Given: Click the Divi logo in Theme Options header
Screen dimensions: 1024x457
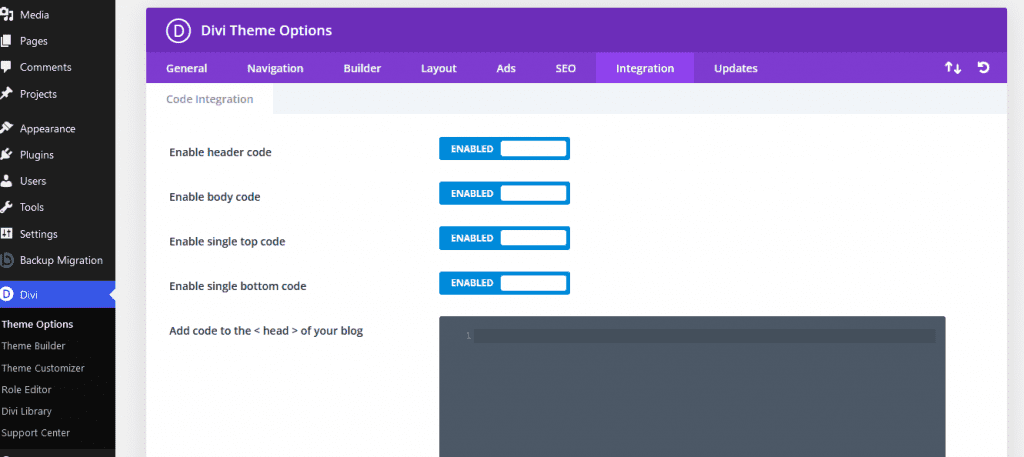Looking at the screenshot, I should click(x=178, y=31).
